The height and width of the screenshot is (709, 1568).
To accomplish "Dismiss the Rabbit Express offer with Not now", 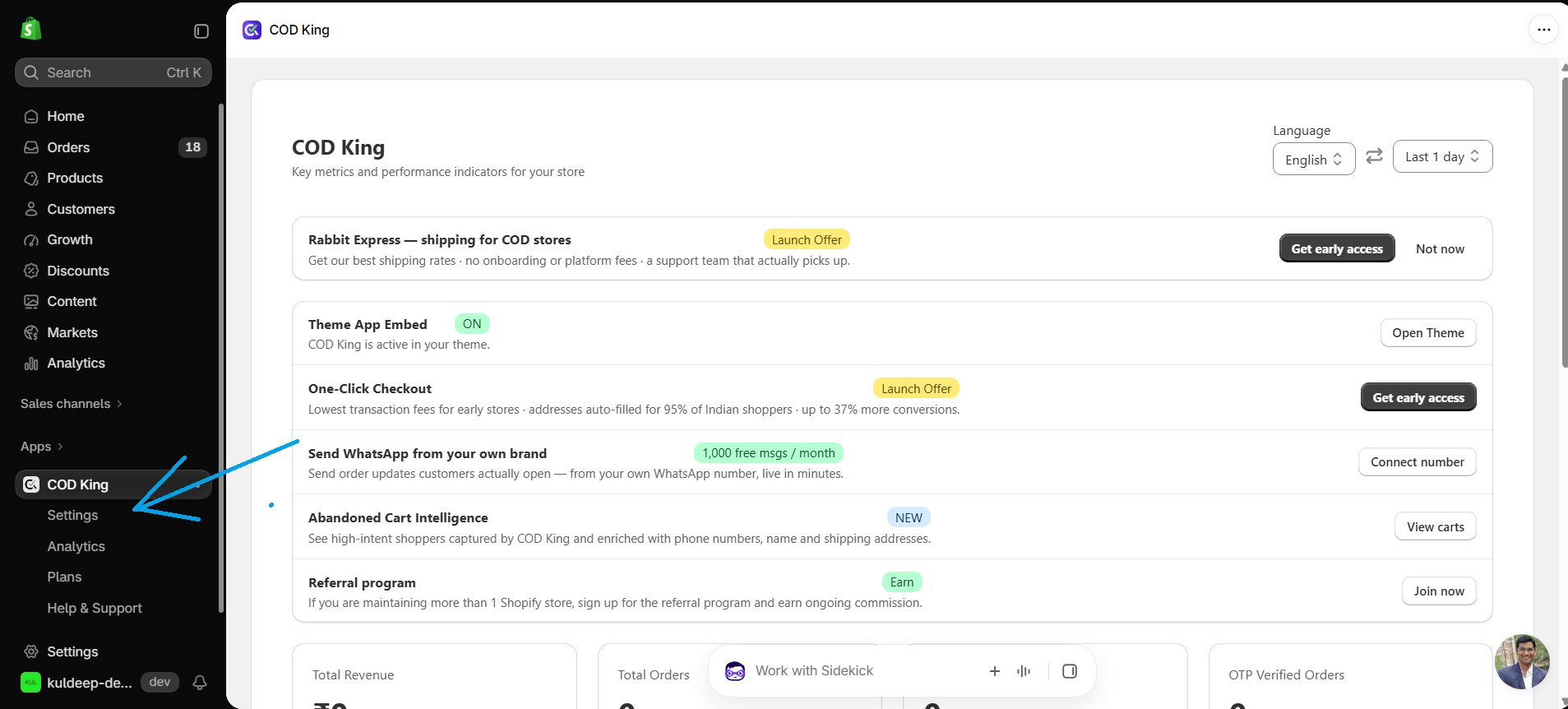I will 1440,248.
